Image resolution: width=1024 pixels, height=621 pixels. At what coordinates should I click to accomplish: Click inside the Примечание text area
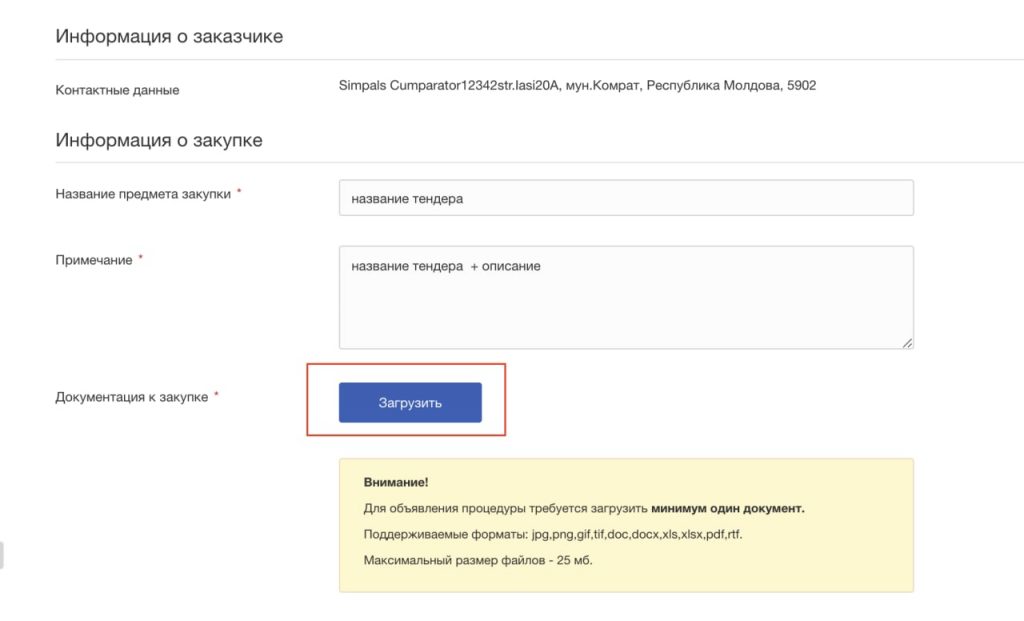[x=626, y=298]
